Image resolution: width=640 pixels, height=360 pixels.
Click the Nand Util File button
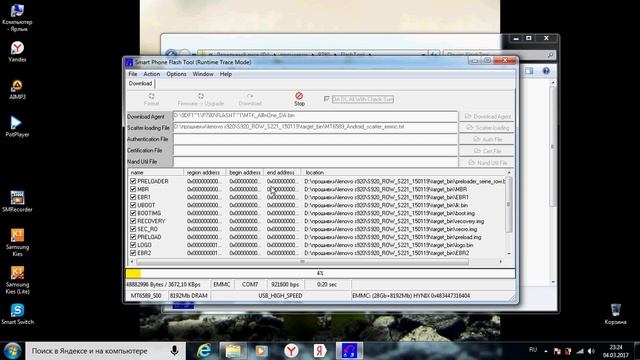point(486,162)
